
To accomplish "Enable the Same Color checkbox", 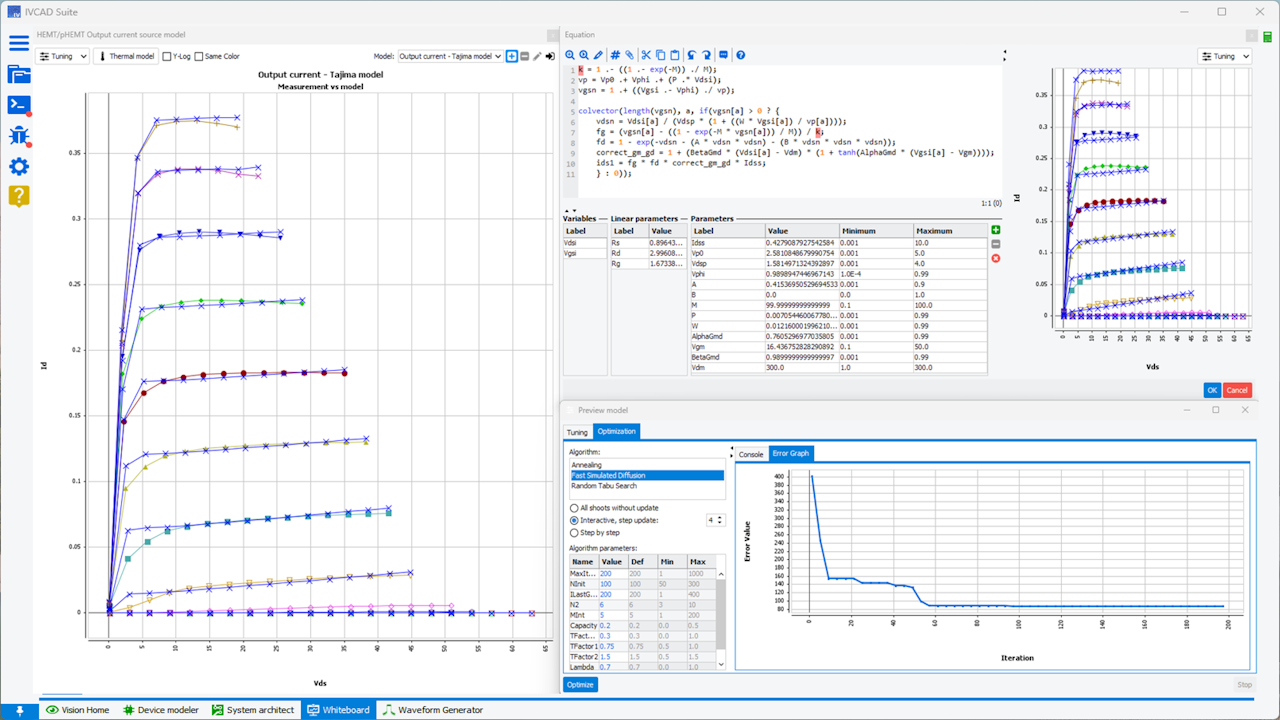I will pos(217,56).
